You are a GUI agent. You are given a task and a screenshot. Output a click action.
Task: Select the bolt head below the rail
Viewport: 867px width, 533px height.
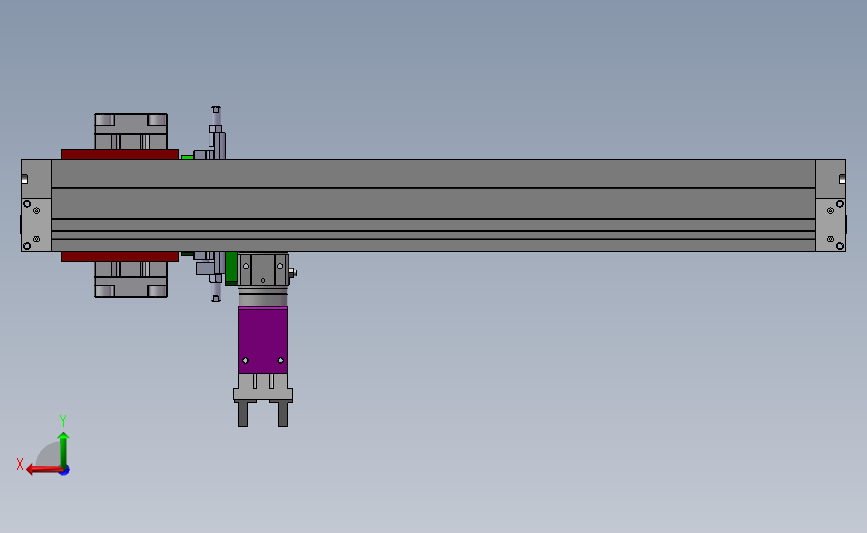(x=216, y=299)
